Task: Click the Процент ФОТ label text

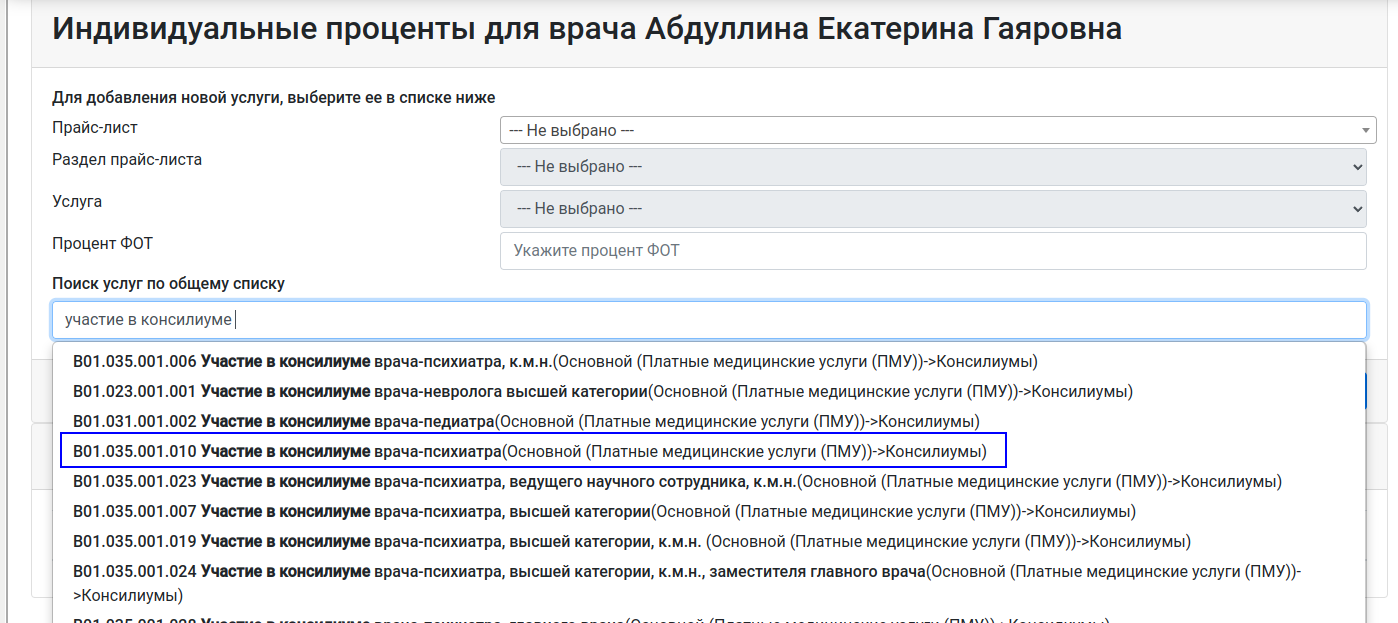Action: point(102,243)
